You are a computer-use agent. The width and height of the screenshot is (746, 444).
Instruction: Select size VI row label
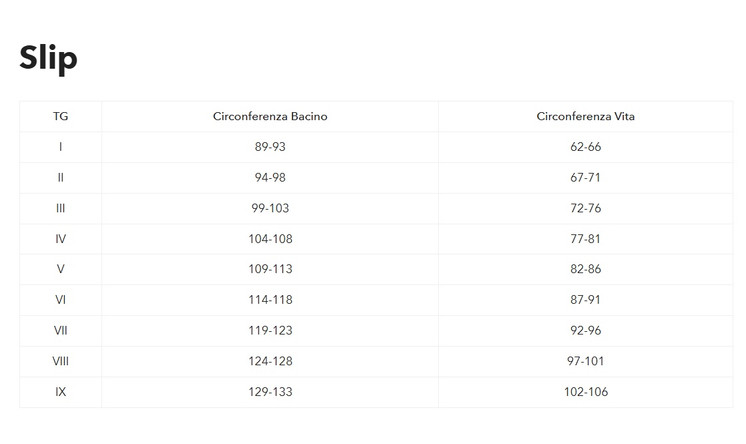(61, 300)
